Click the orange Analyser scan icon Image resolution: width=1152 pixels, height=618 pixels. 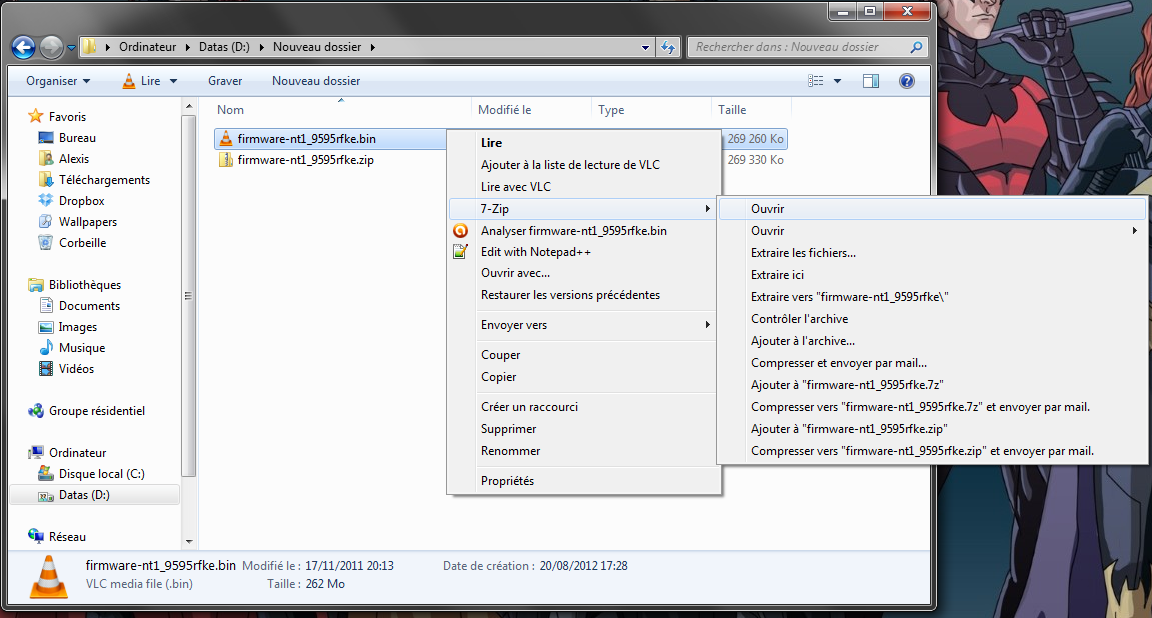(x=461, y=231)
